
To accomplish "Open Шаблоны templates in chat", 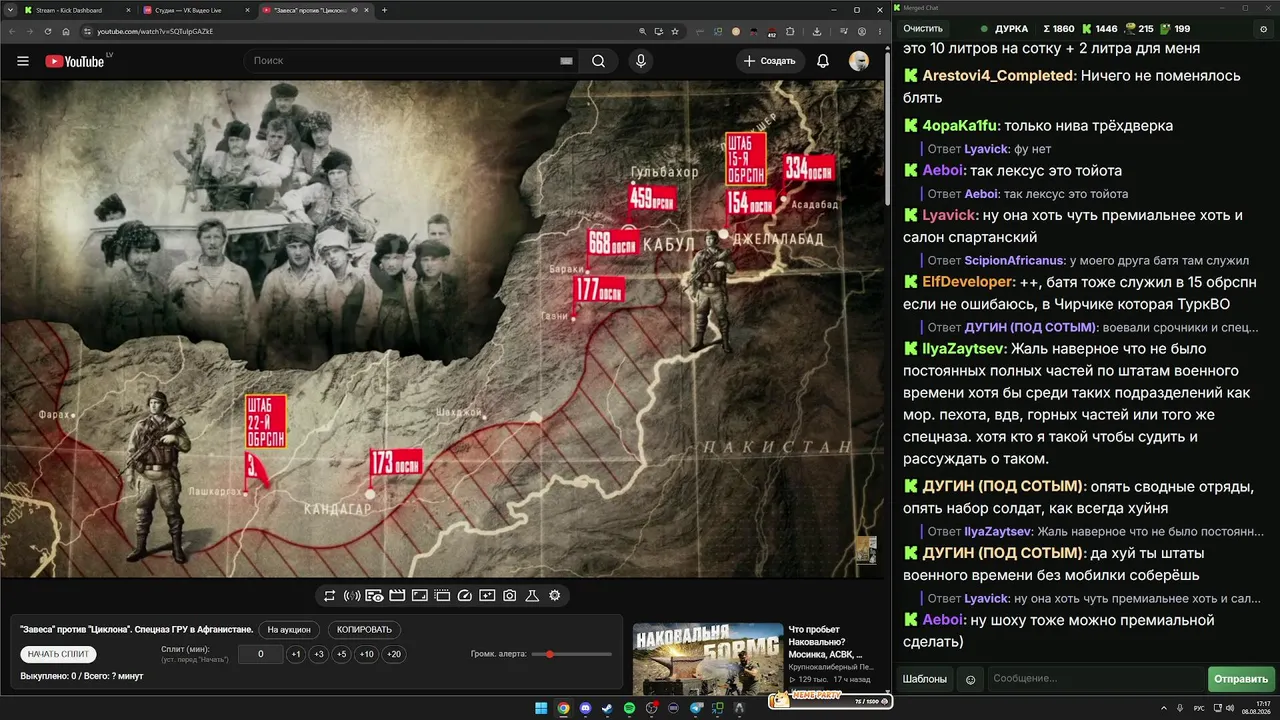I will pyautogui.click(x=925, y=679).
